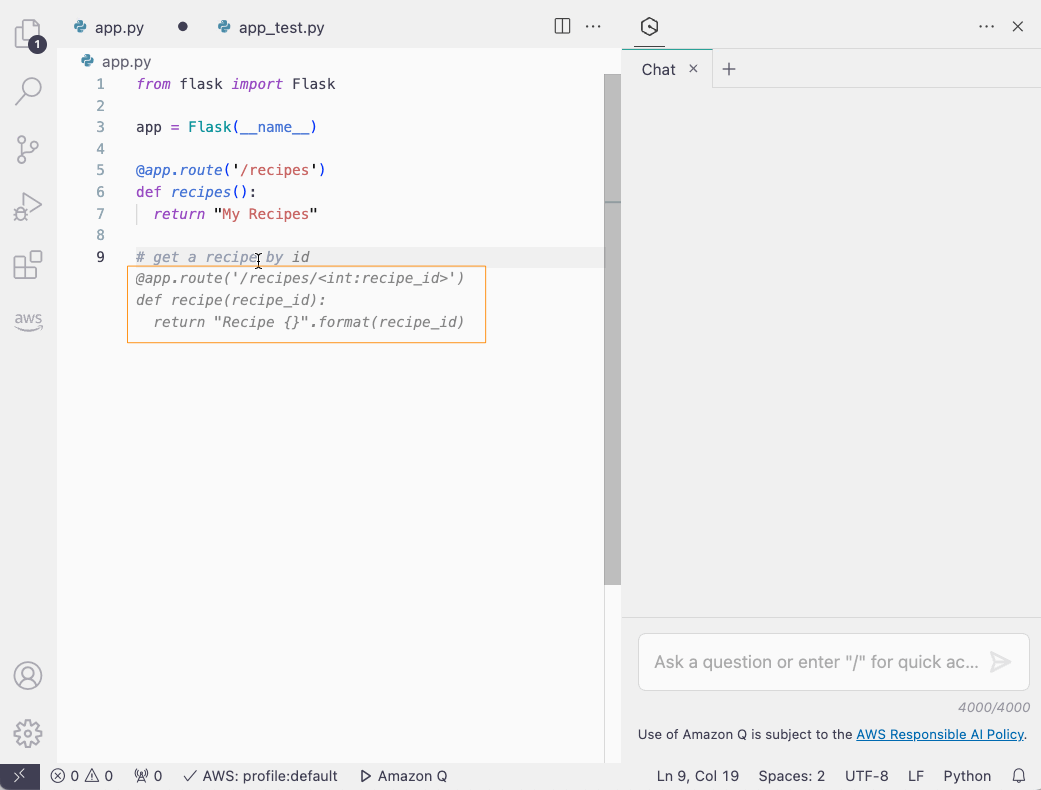Open the Search panel
The width and height of the screenshot is (1041, 790).
[27, 91]
